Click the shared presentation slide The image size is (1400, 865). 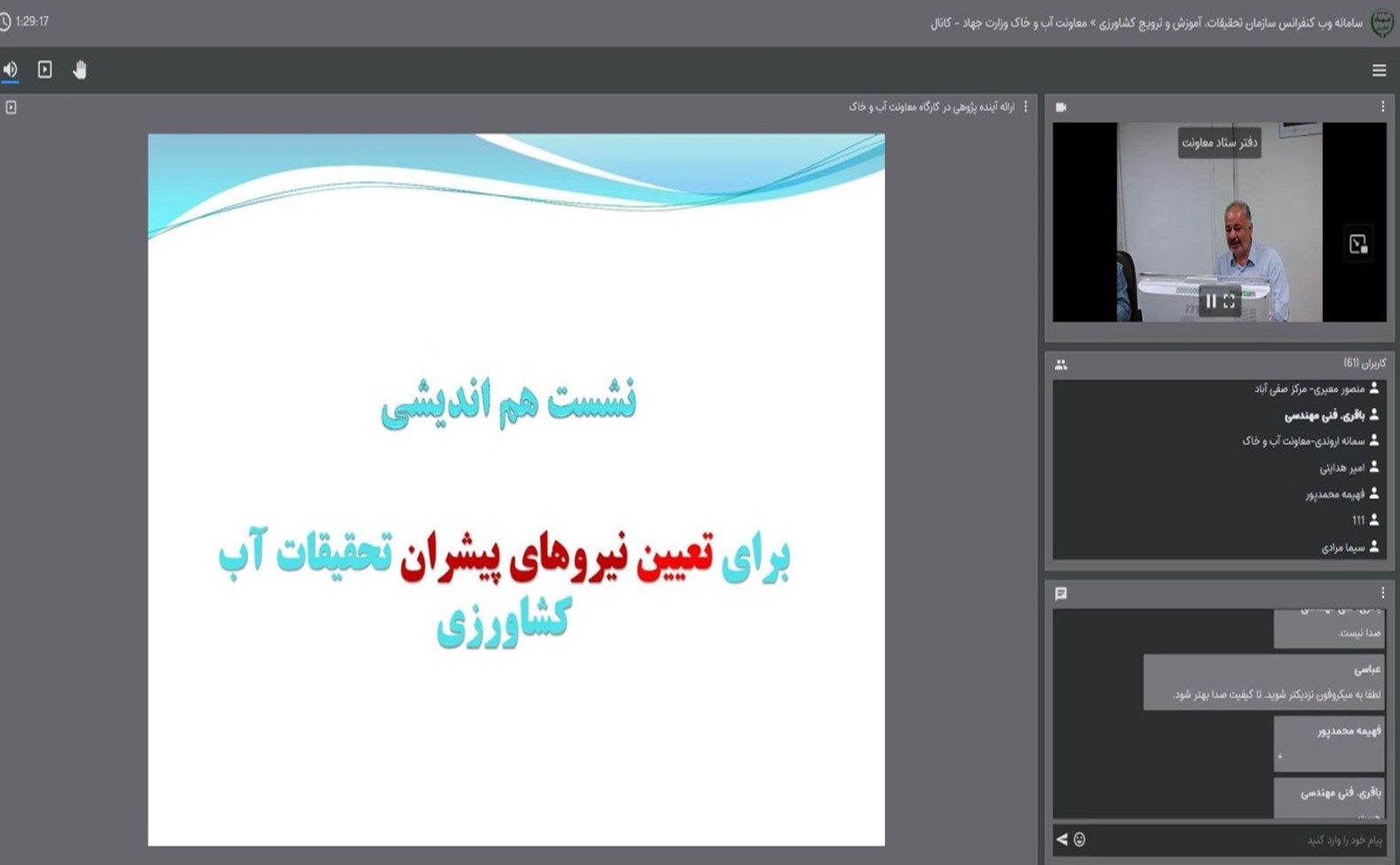coord(516,489)
